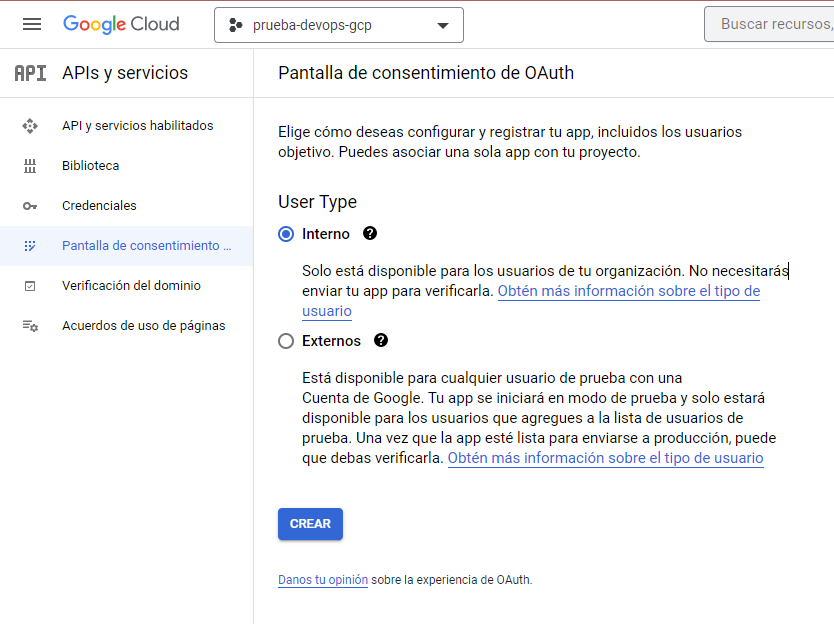Select the Interno user type radio button
The height and width of the screenshot is (624, 834).
click(x=286, y=234)
